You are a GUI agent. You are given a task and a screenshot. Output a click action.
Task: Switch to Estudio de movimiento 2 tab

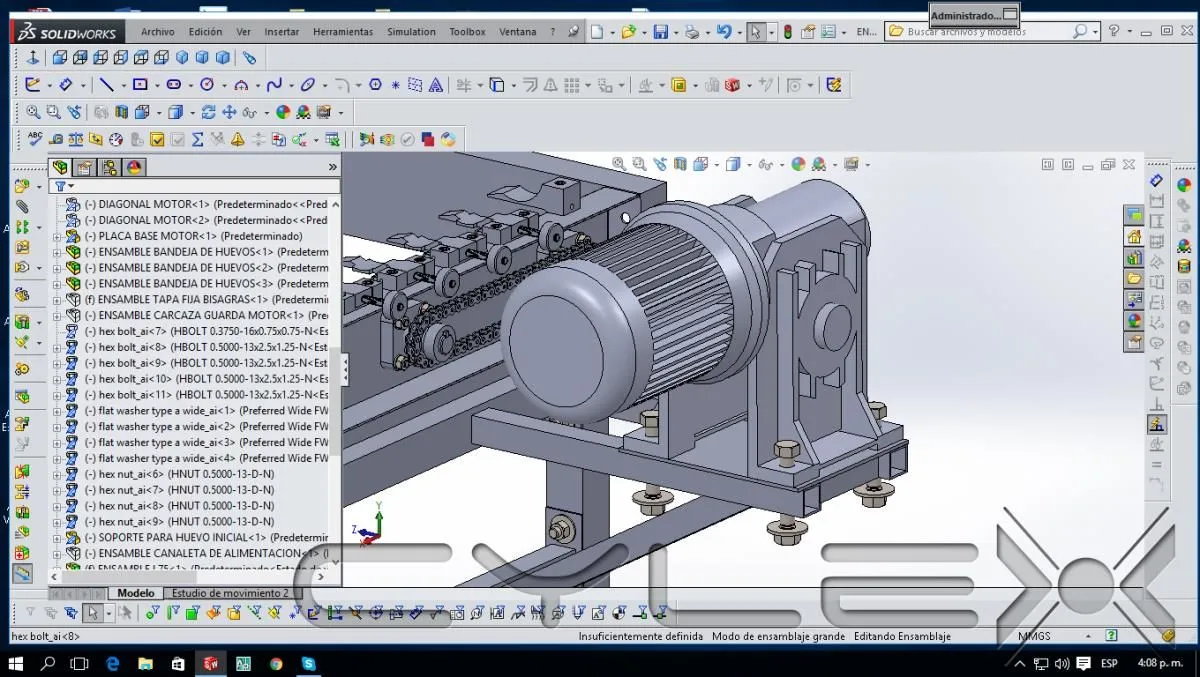coord(230,593)
